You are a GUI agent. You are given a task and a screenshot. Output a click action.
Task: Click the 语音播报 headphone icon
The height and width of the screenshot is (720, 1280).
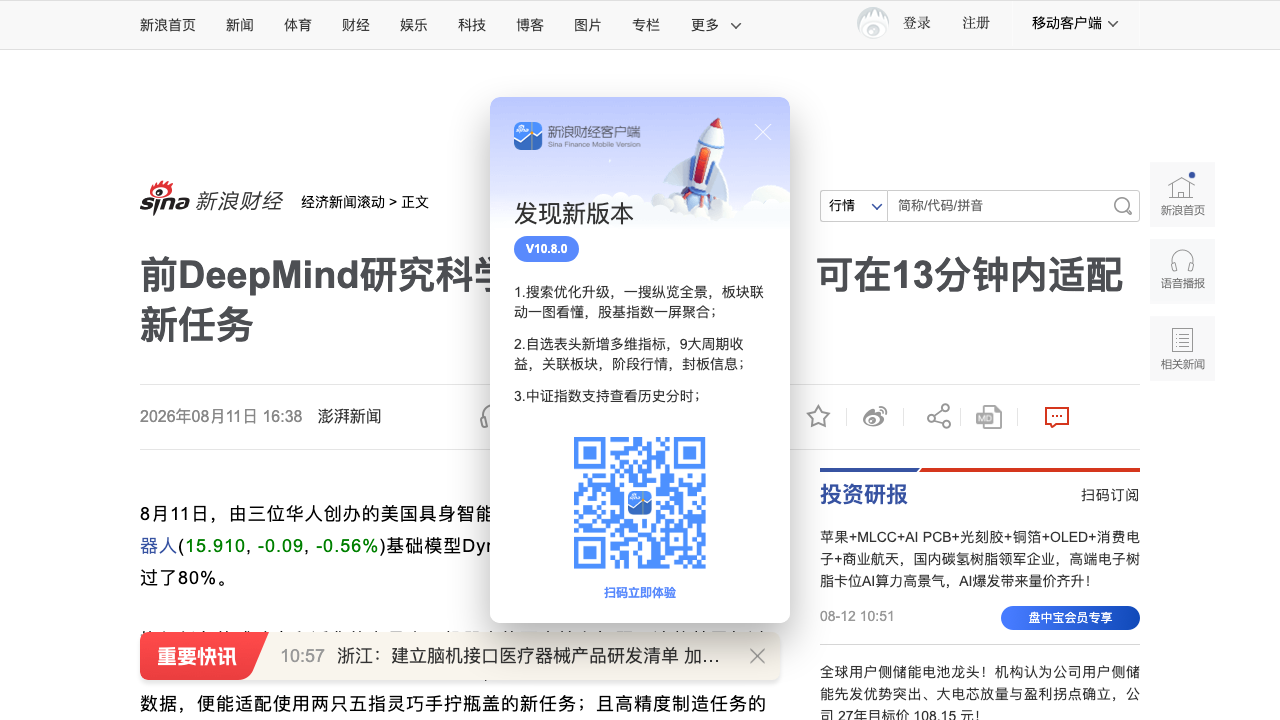(x=1182, y=271)
